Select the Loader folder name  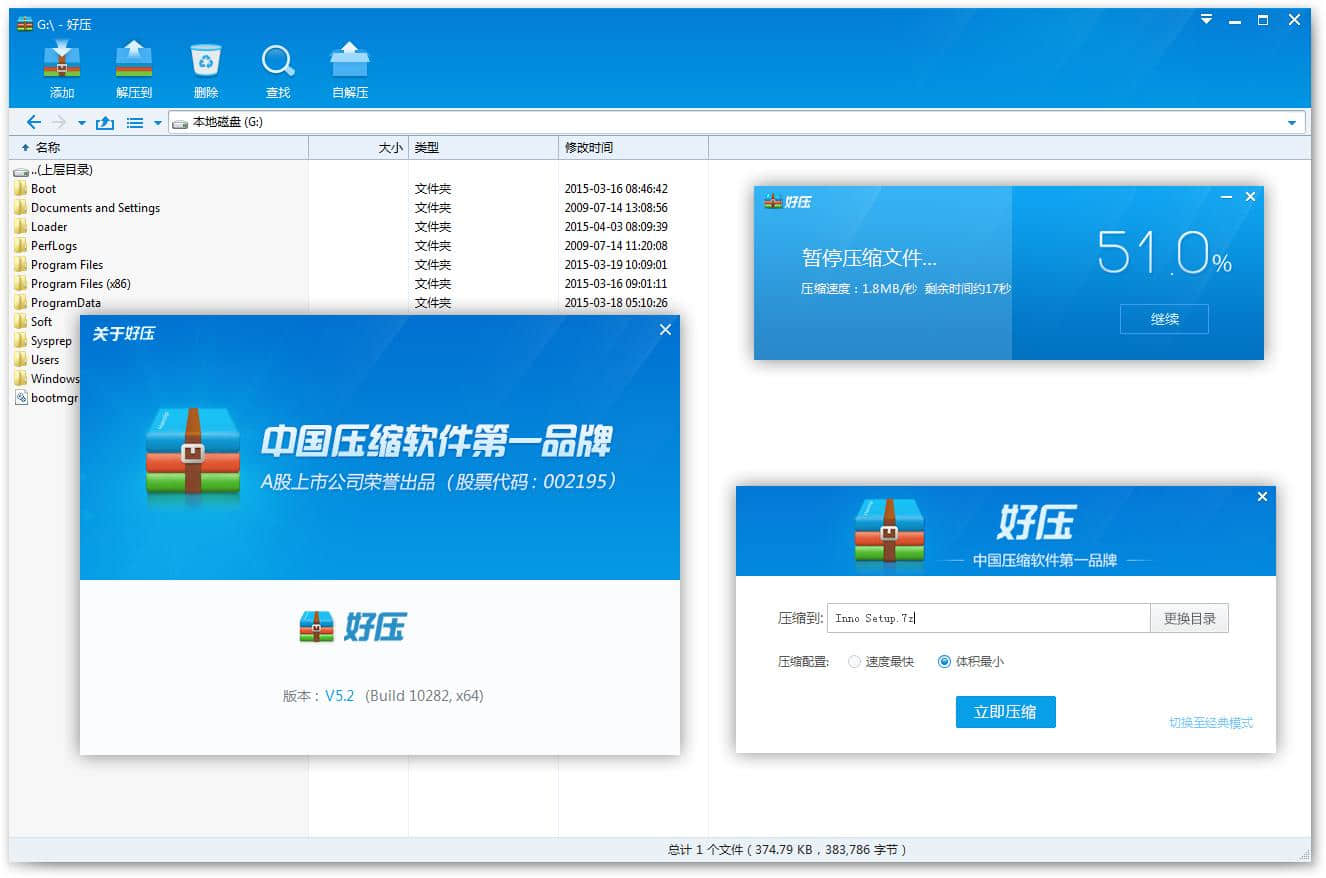click(x=49, y=226)
